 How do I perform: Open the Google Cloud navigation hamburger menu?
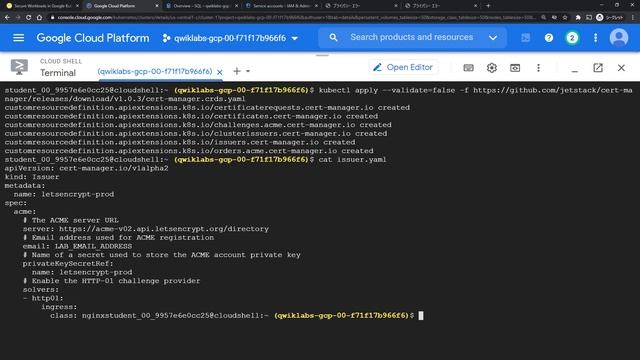pyautogui.click(x=18, y=38)
